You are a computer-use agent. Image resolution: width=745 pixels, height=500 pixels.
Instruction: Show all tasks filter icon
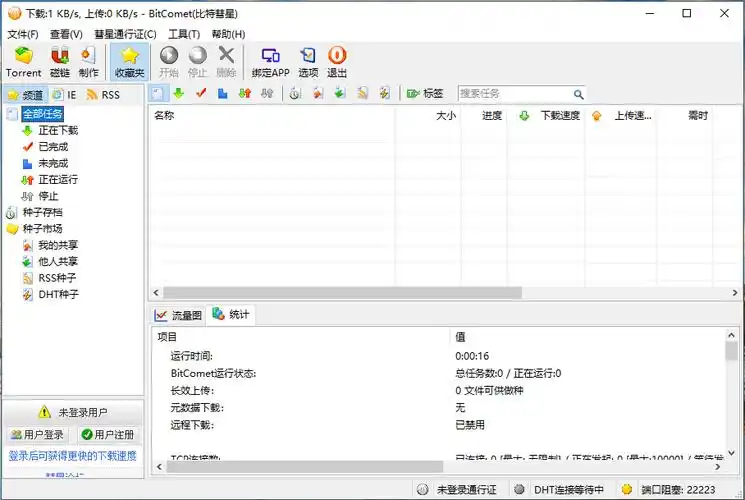pyautogui.click(x=158, y=93)
